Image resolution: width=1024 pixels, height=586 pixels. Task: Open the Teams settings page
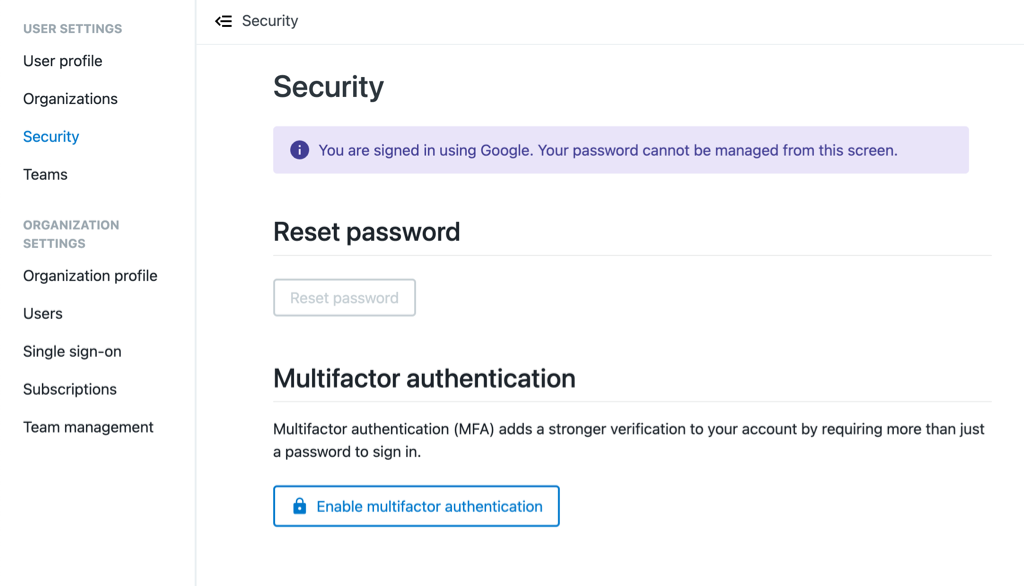coord(45,174)
